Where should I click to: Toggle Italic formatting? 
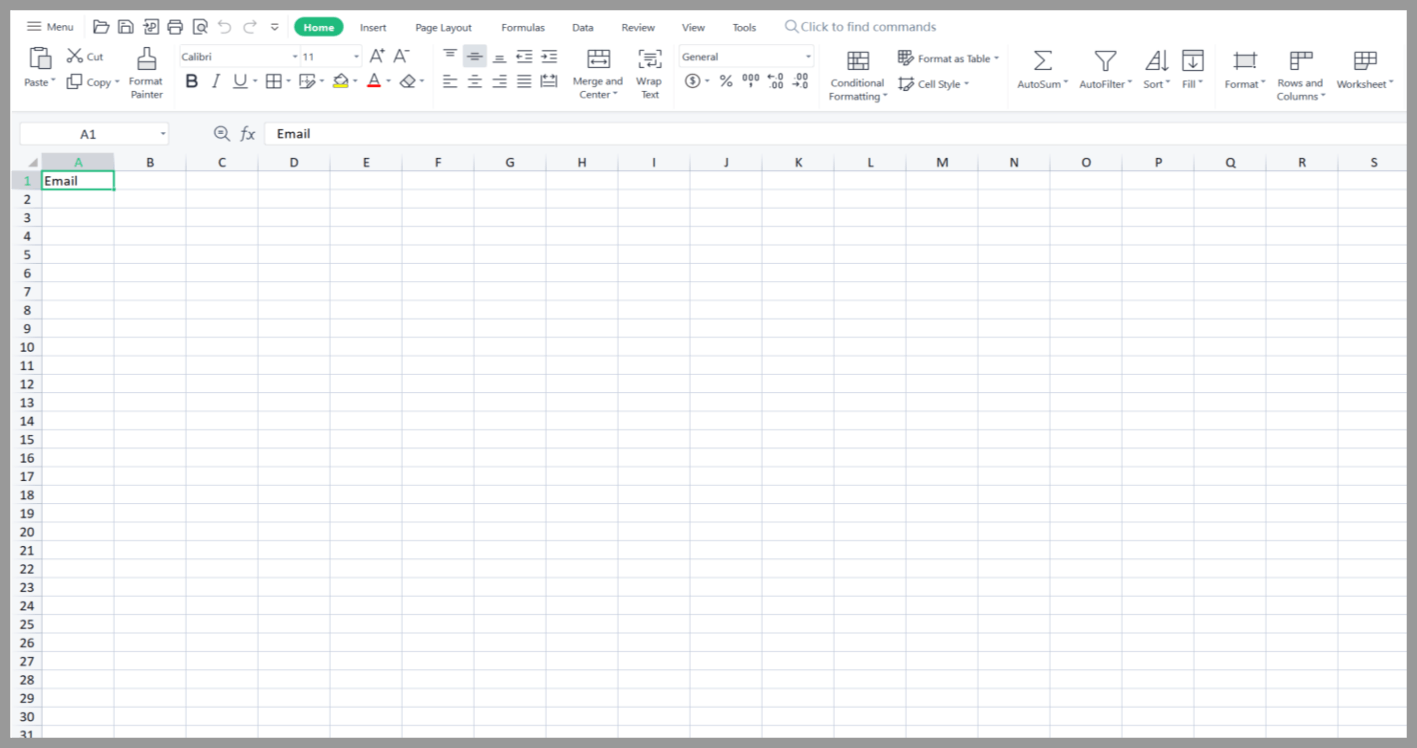pos(215,81)
